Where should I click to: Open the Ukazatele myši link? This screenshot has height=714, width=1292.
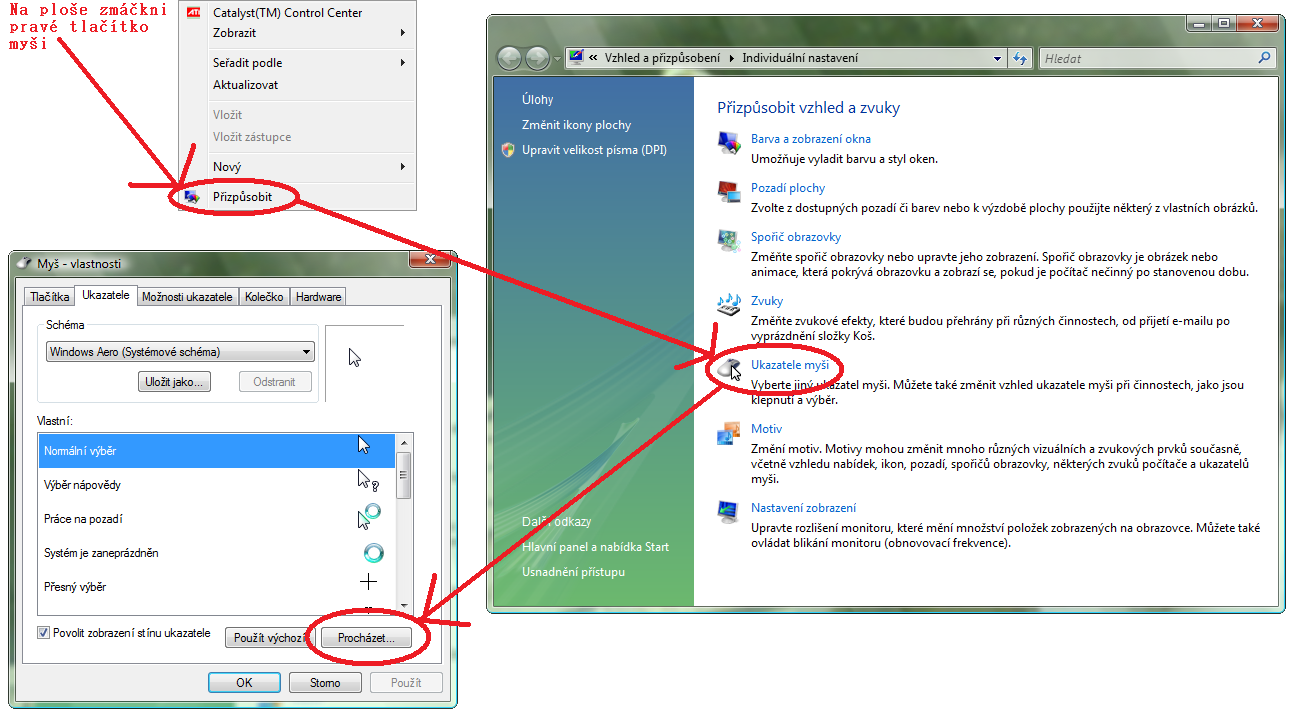789,365
